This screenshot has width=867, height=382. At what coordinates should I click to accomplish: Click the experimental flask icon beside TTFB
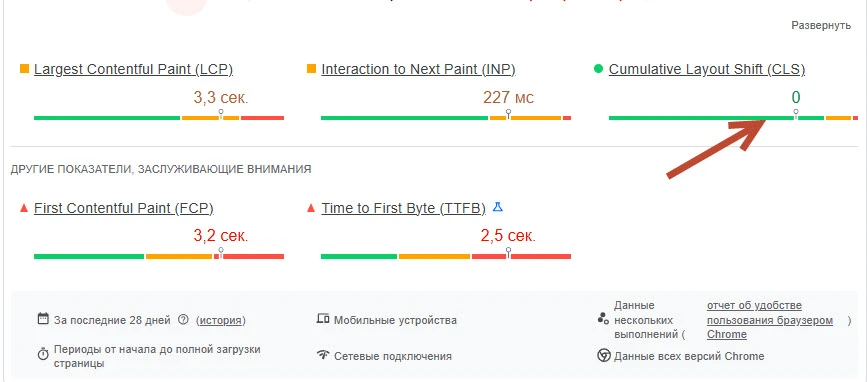coord(498,208)
